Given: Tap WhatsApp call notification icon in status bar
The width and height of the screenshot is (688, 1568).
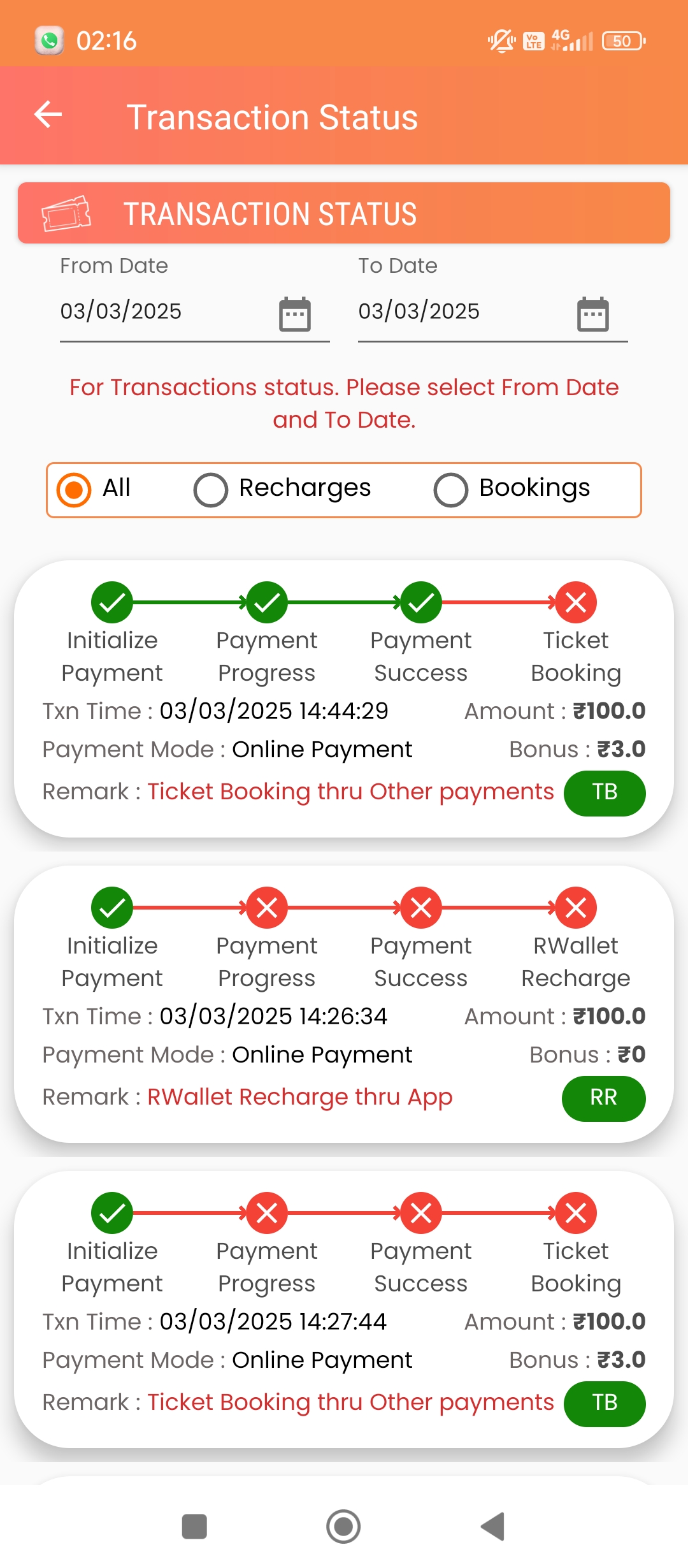Looking at the screenshot, I should (49, 41).
